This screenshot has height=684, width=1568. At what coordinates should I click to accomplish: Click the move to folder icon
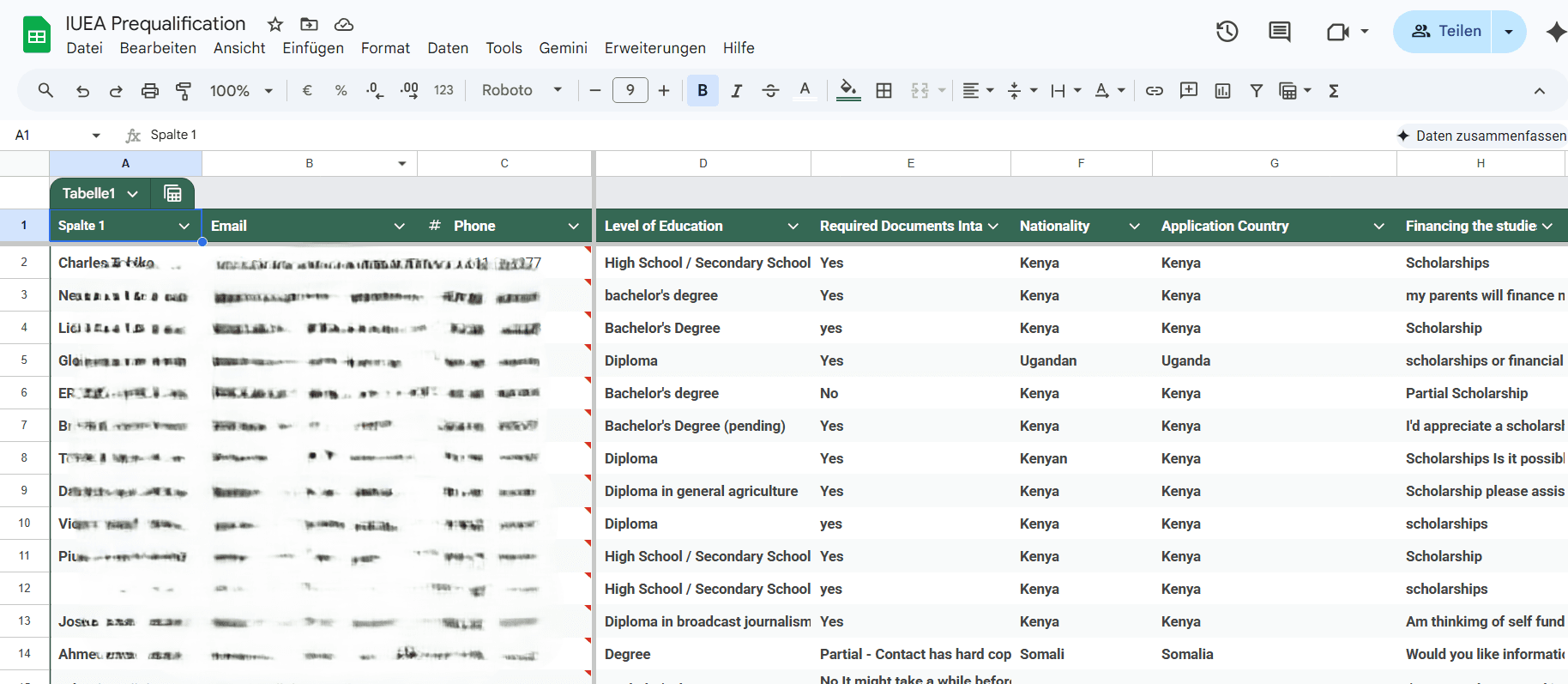point(309,24)
